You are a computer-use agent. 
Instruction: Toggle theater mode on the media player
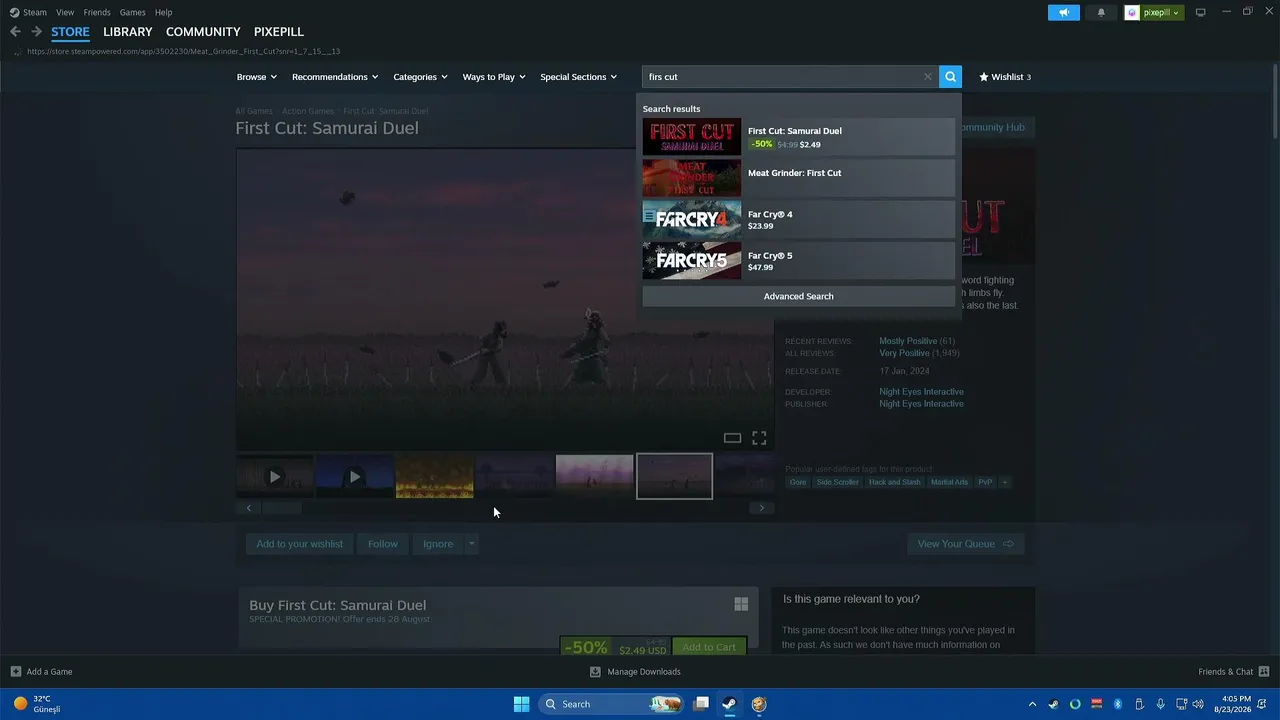(x=732, y=438)
